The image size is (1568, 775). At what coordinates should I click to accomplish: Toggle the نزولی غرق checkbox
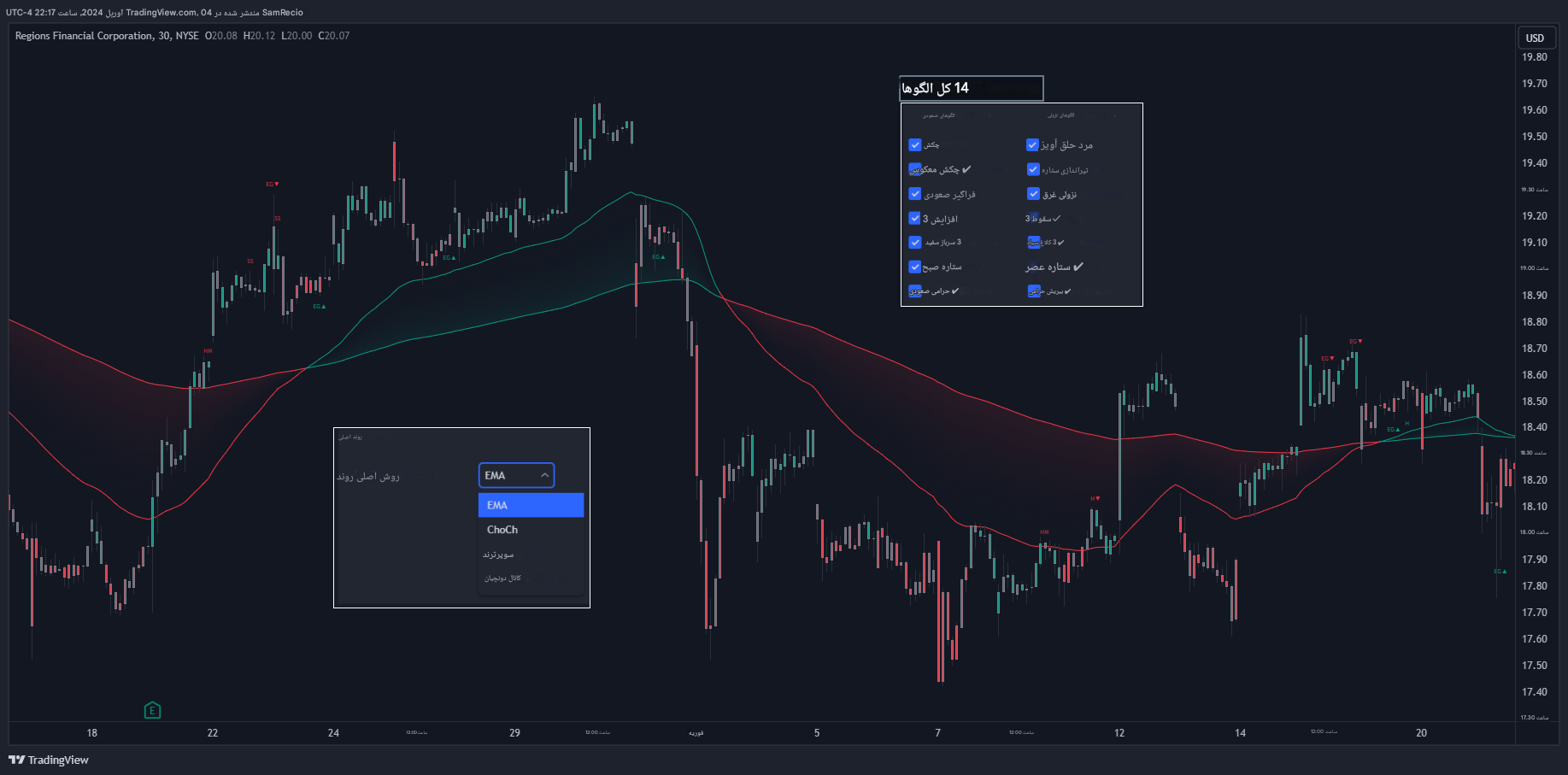1033,194
